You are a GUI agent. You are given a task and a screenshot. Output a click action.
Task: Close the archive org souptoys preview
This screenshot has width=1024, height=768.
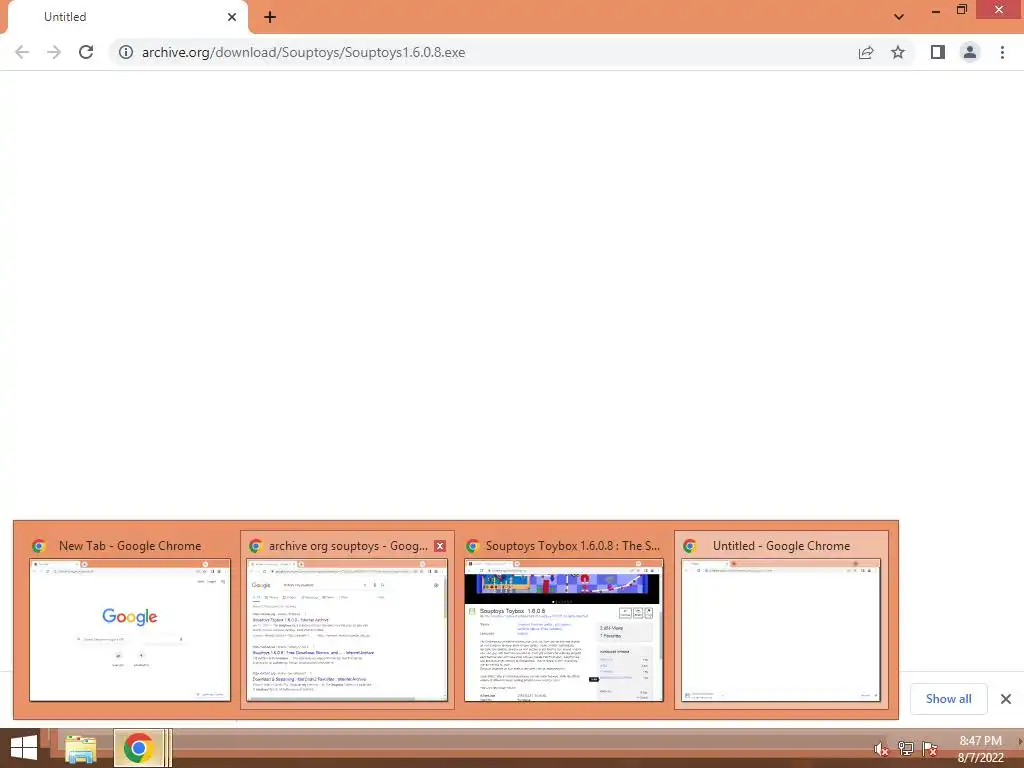[440, 546]
